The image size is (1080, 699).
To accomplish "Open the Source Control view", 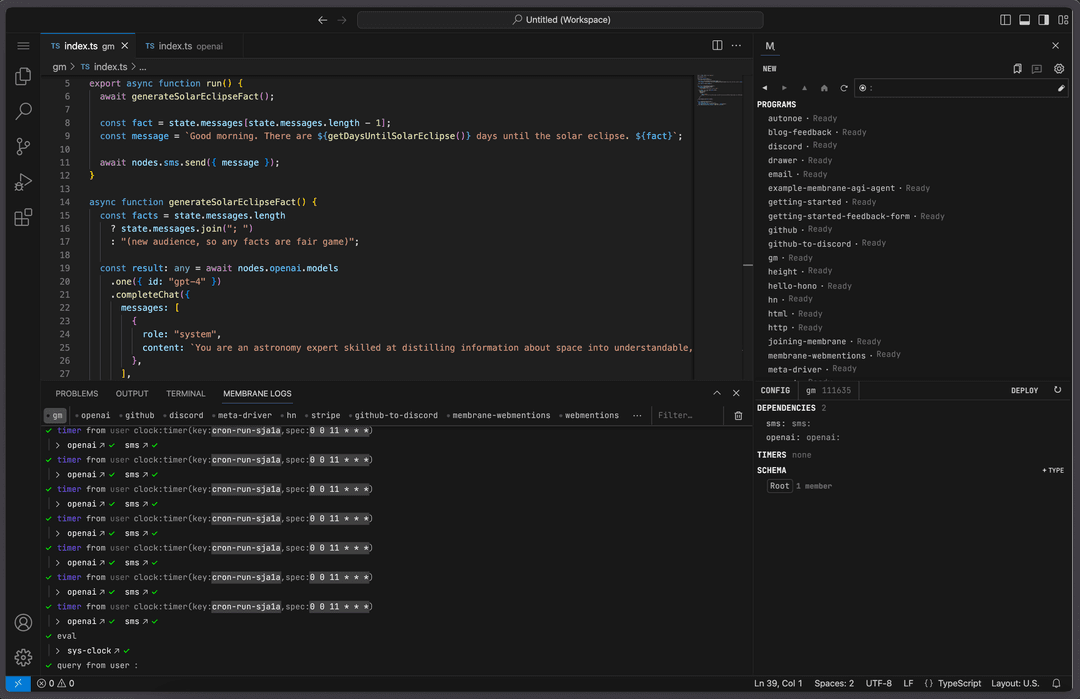I will (x=22, y=146).
